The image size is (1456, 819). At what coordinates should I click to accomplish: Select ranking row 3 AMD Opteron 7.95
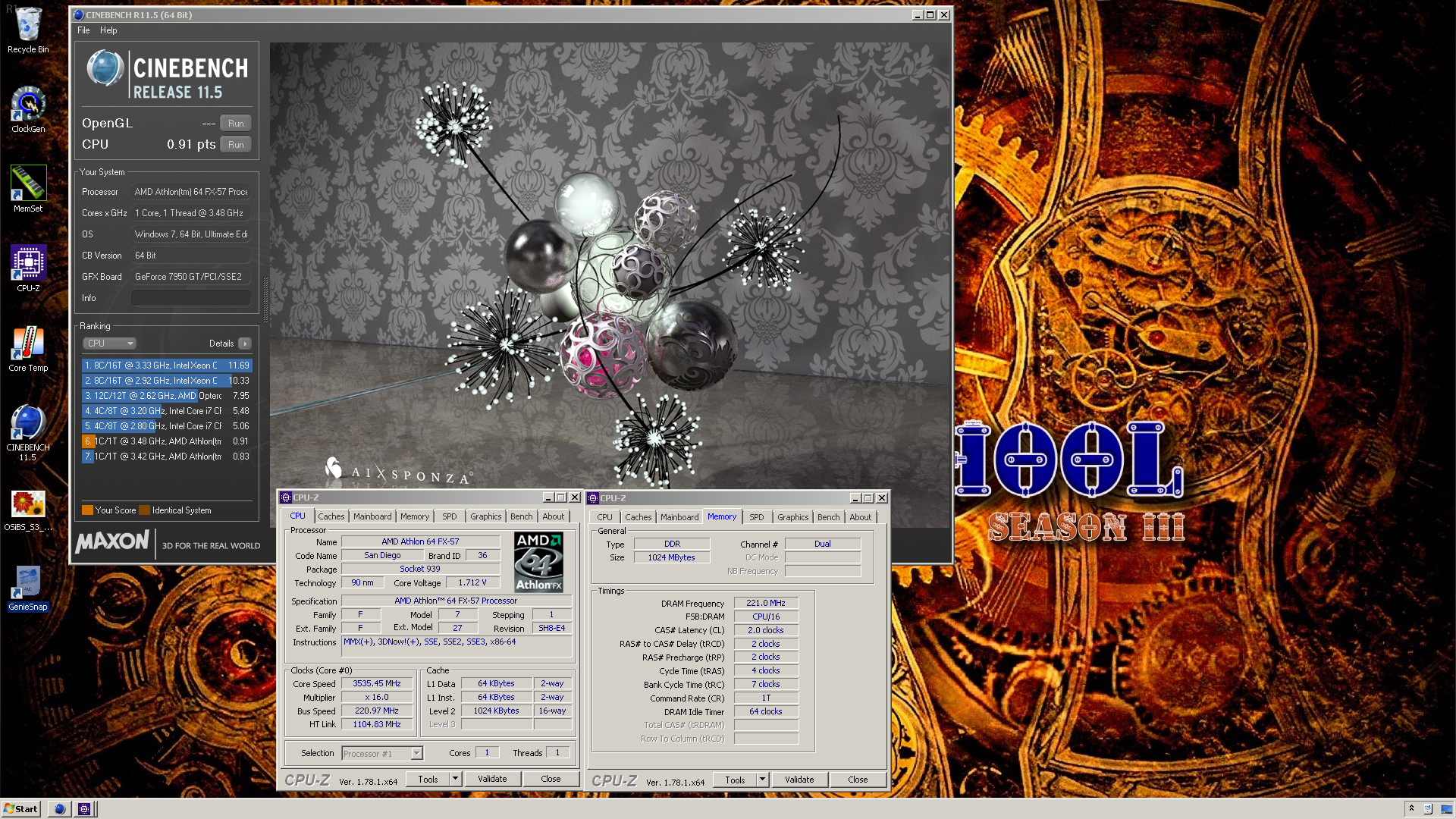pos(167,396)
